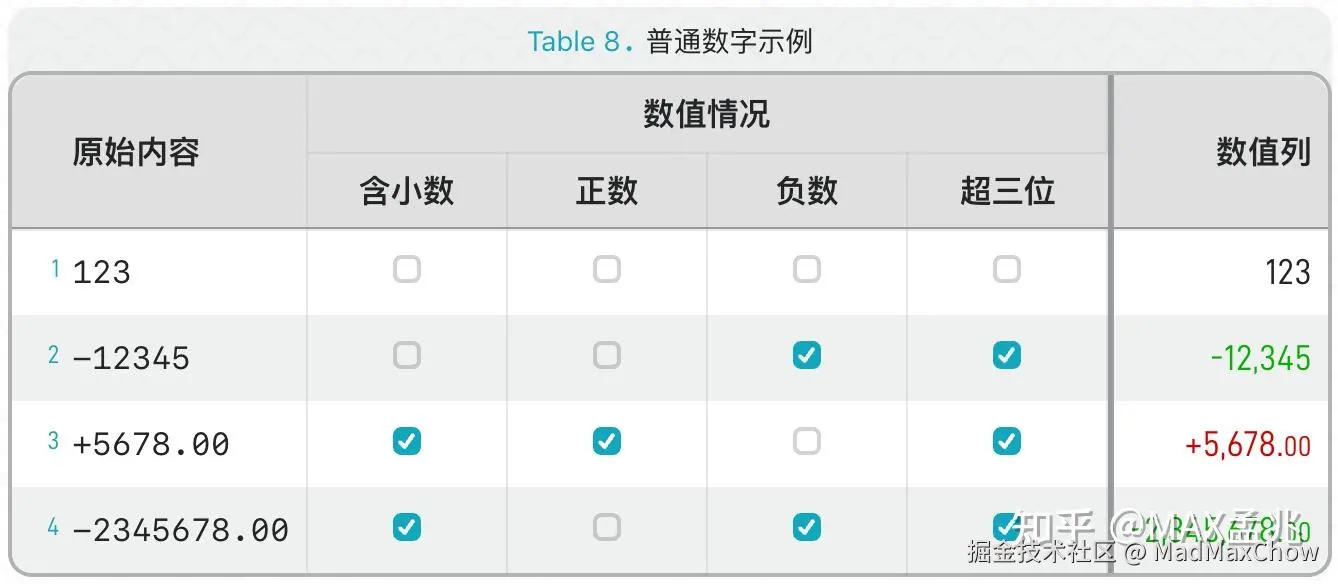Uncheck 正数 box in row +5678.00
Screen dimensions: 1338x584
[x=606, y=441]
